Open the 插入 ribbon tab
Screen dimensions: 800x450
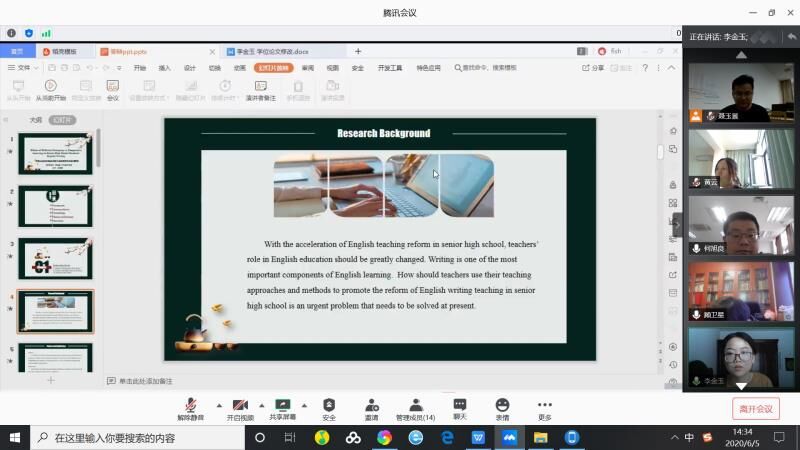tap(164, 68)
